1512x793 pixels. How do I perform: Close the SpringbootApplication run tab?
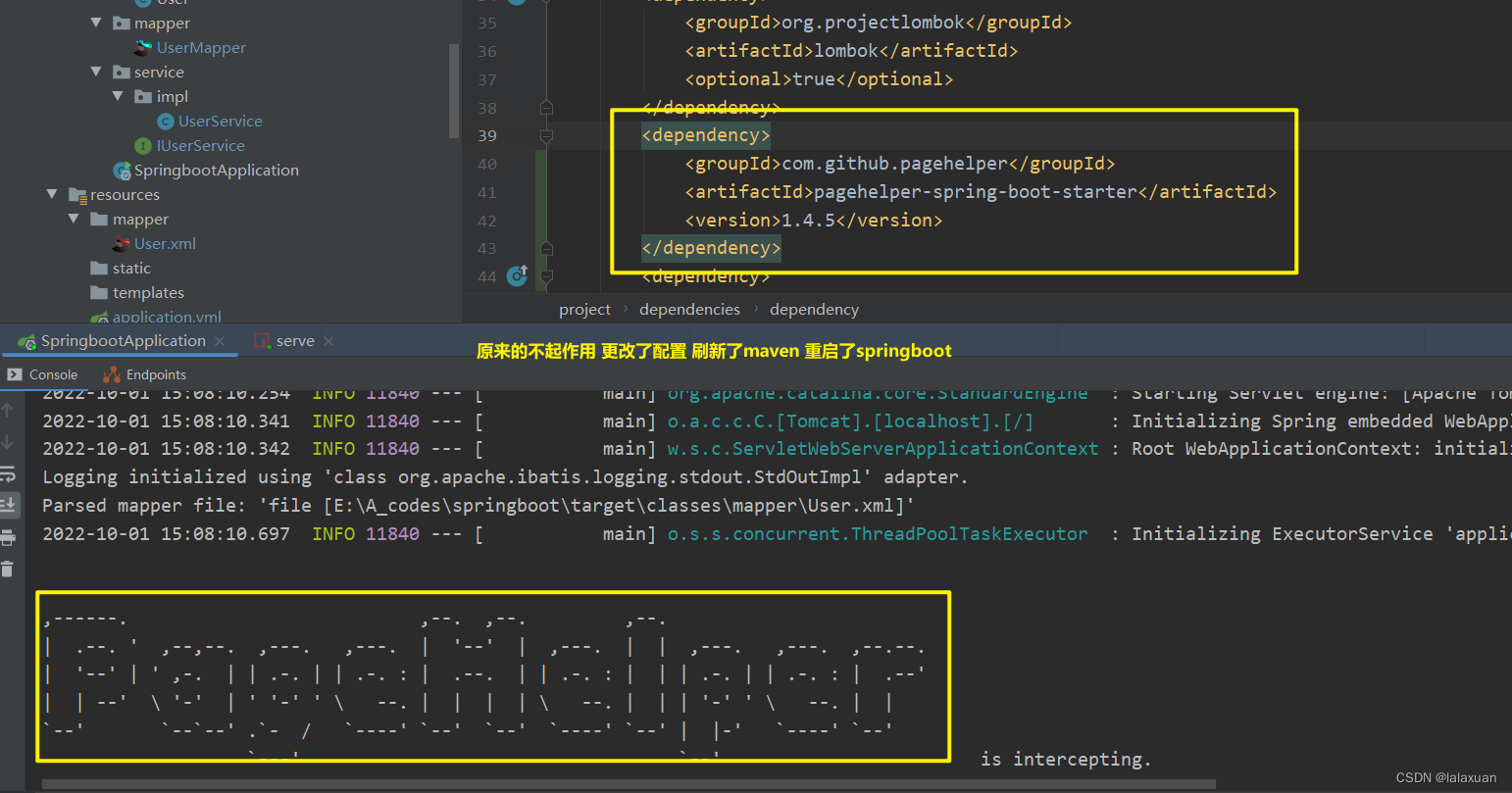220,341
